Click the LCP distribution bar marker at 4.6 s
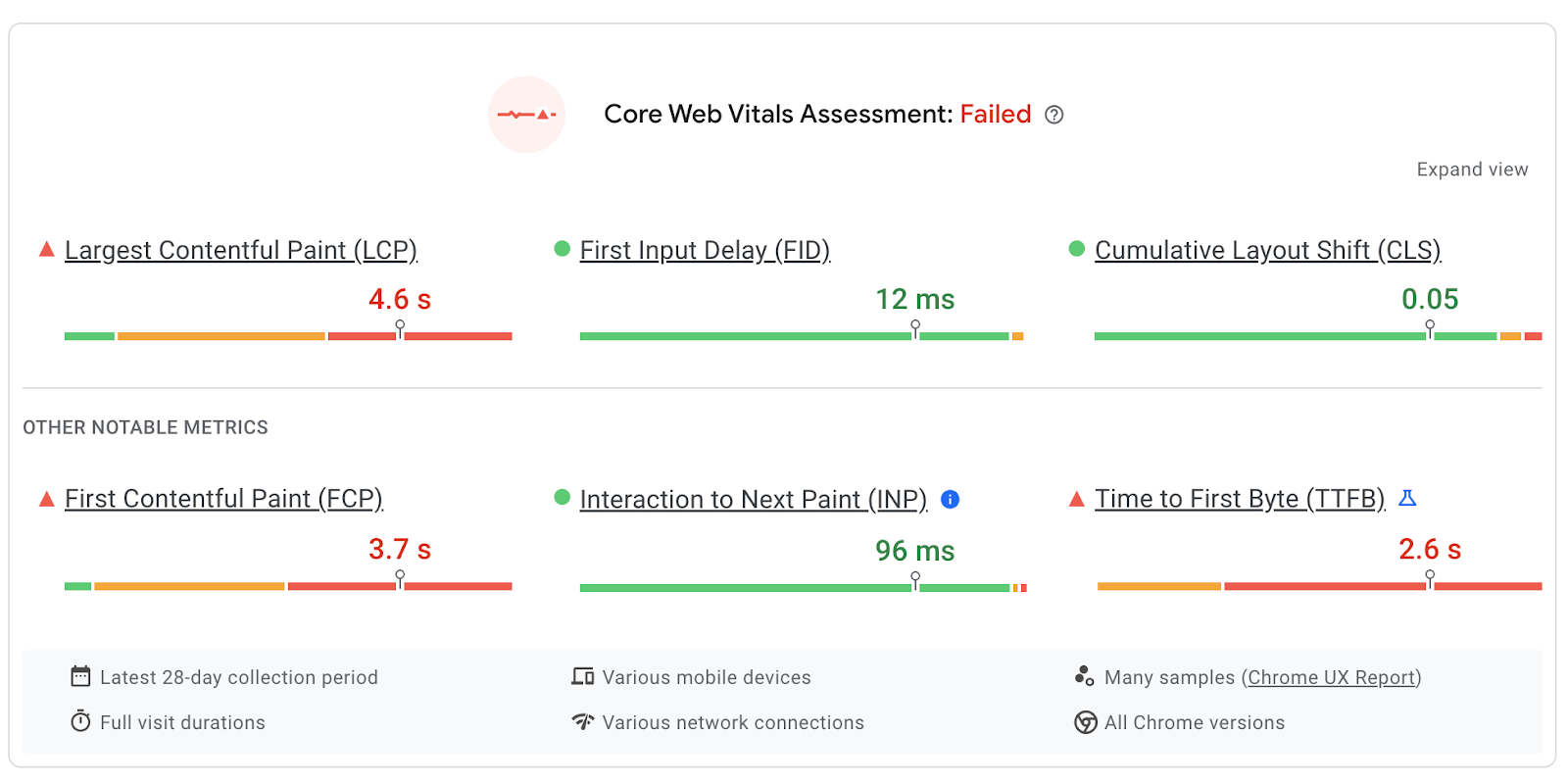The image size is (1568, 784). 400,329
